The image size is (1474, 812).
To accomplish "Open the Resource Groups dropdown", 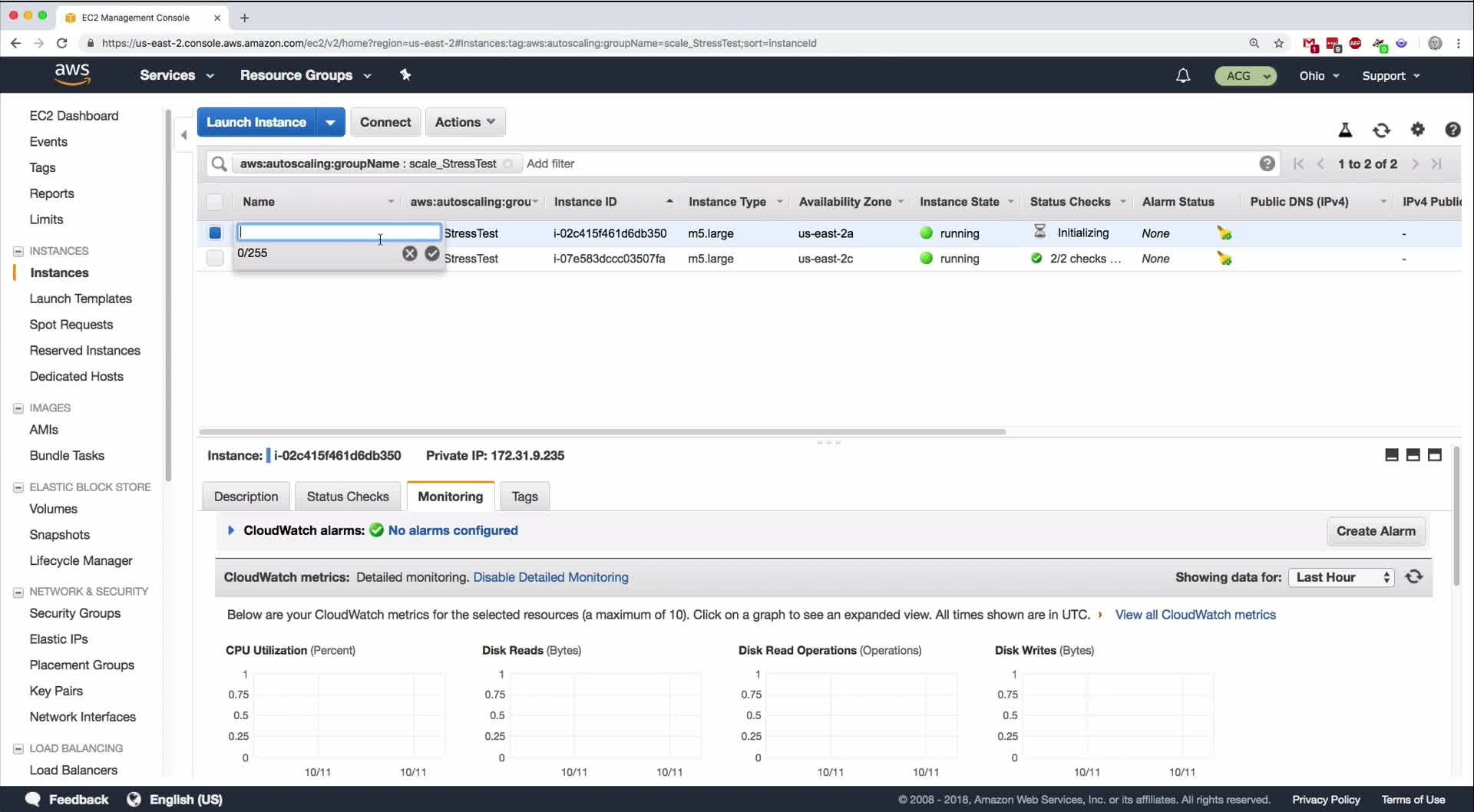I will pyautogui.click(x=306, y=75).
